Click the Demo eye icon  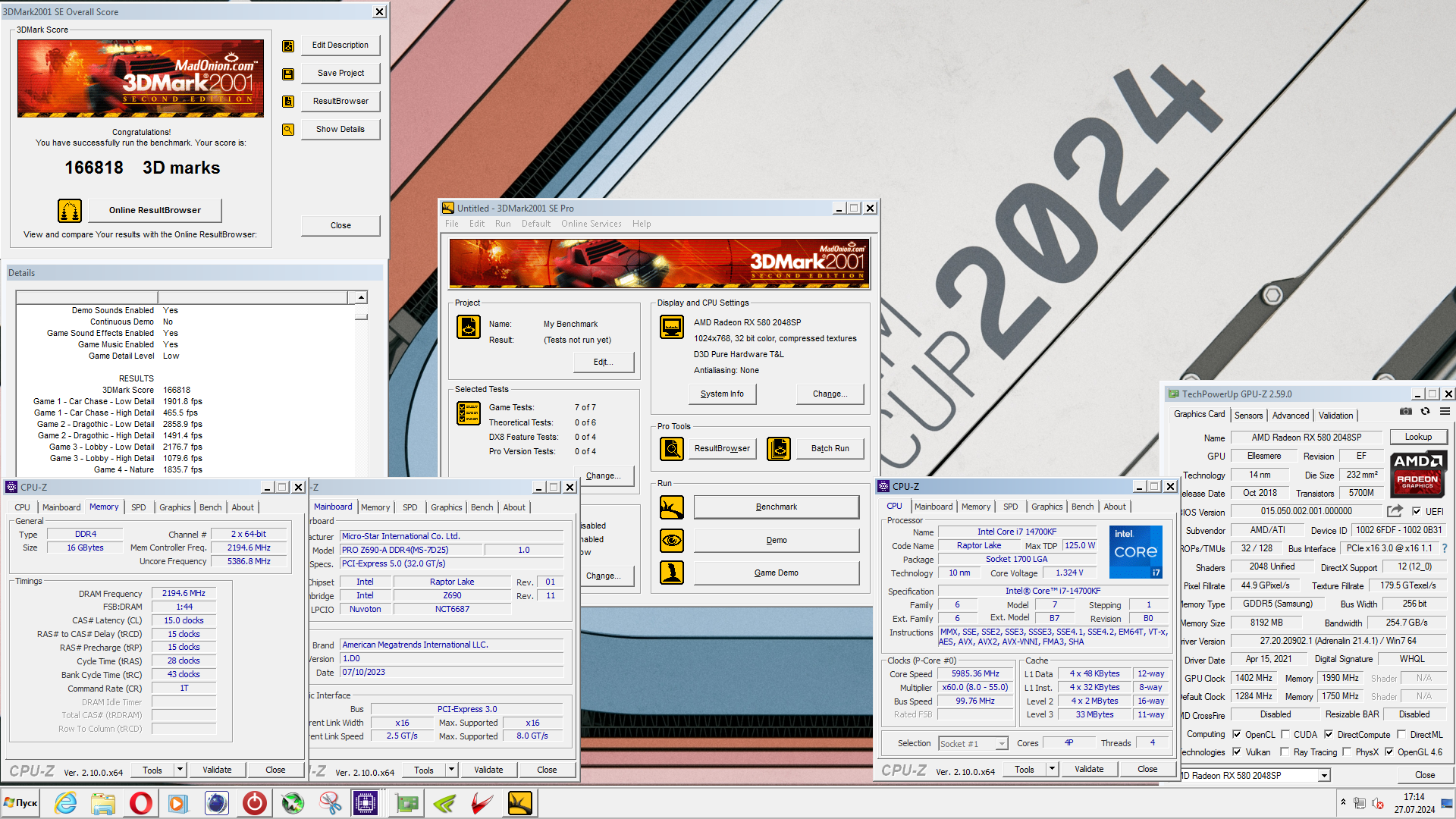pos(672,541)
